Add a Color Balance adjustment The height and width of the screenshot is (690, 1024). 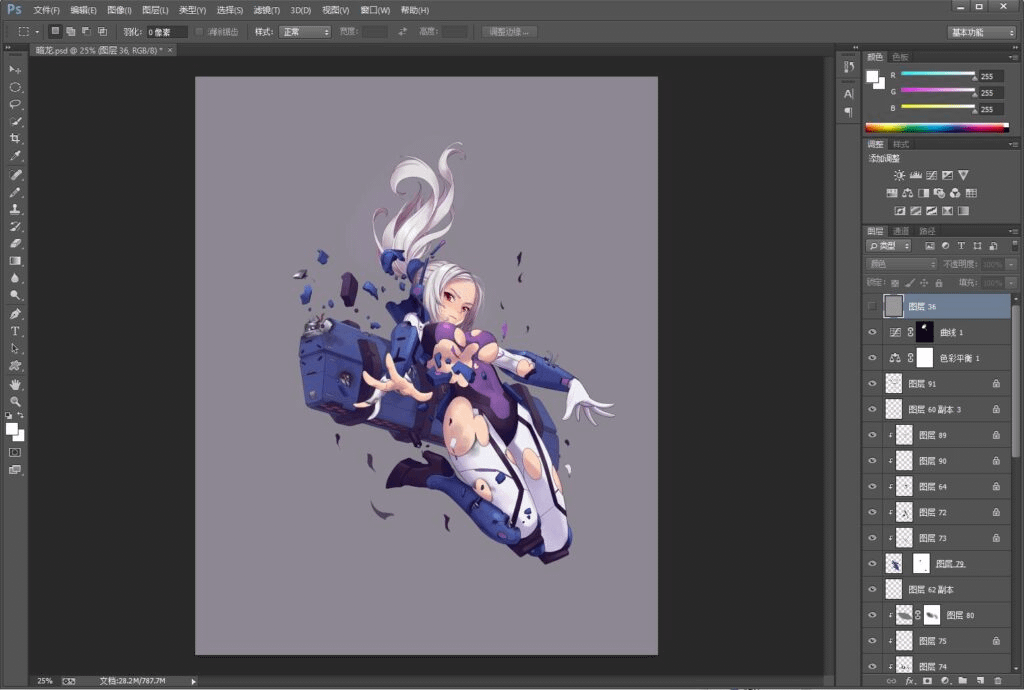tap(908, 193)
